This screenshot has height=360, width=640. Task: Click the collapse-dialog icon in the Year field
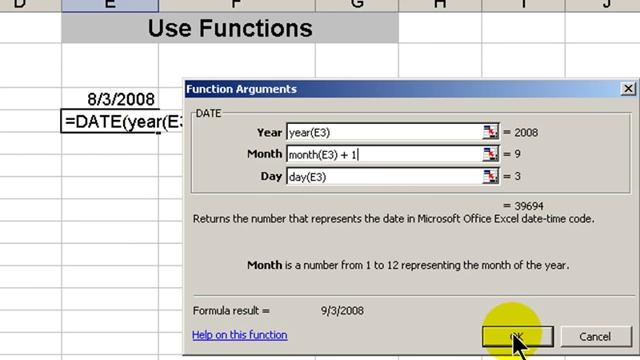(x=490, y=132)
